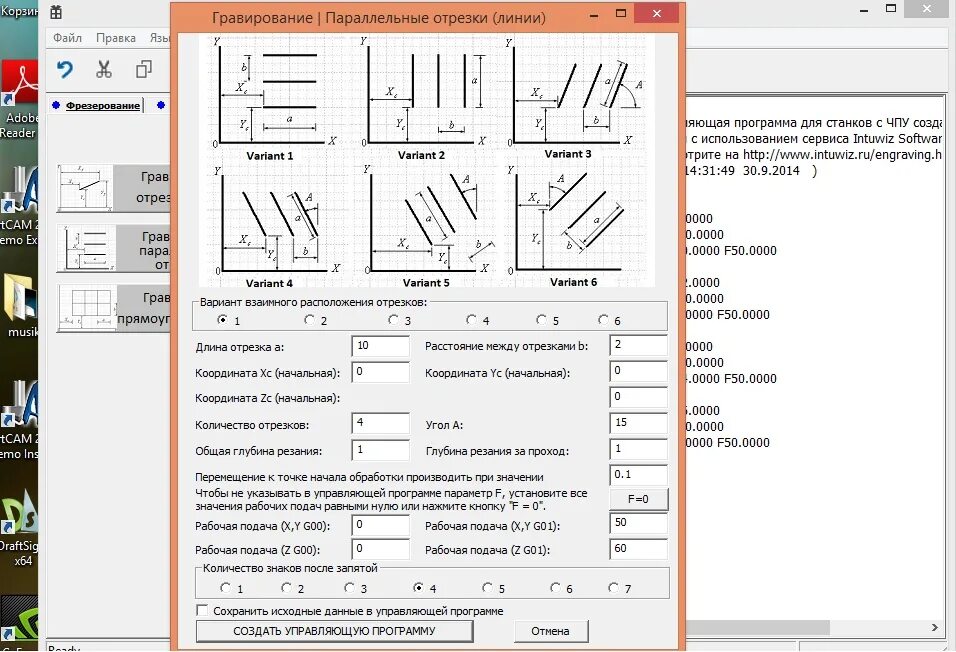This screenshot has height=652, width=956.
Task: Select Variant 4 diagram image
Action: [x=274, y=227]
